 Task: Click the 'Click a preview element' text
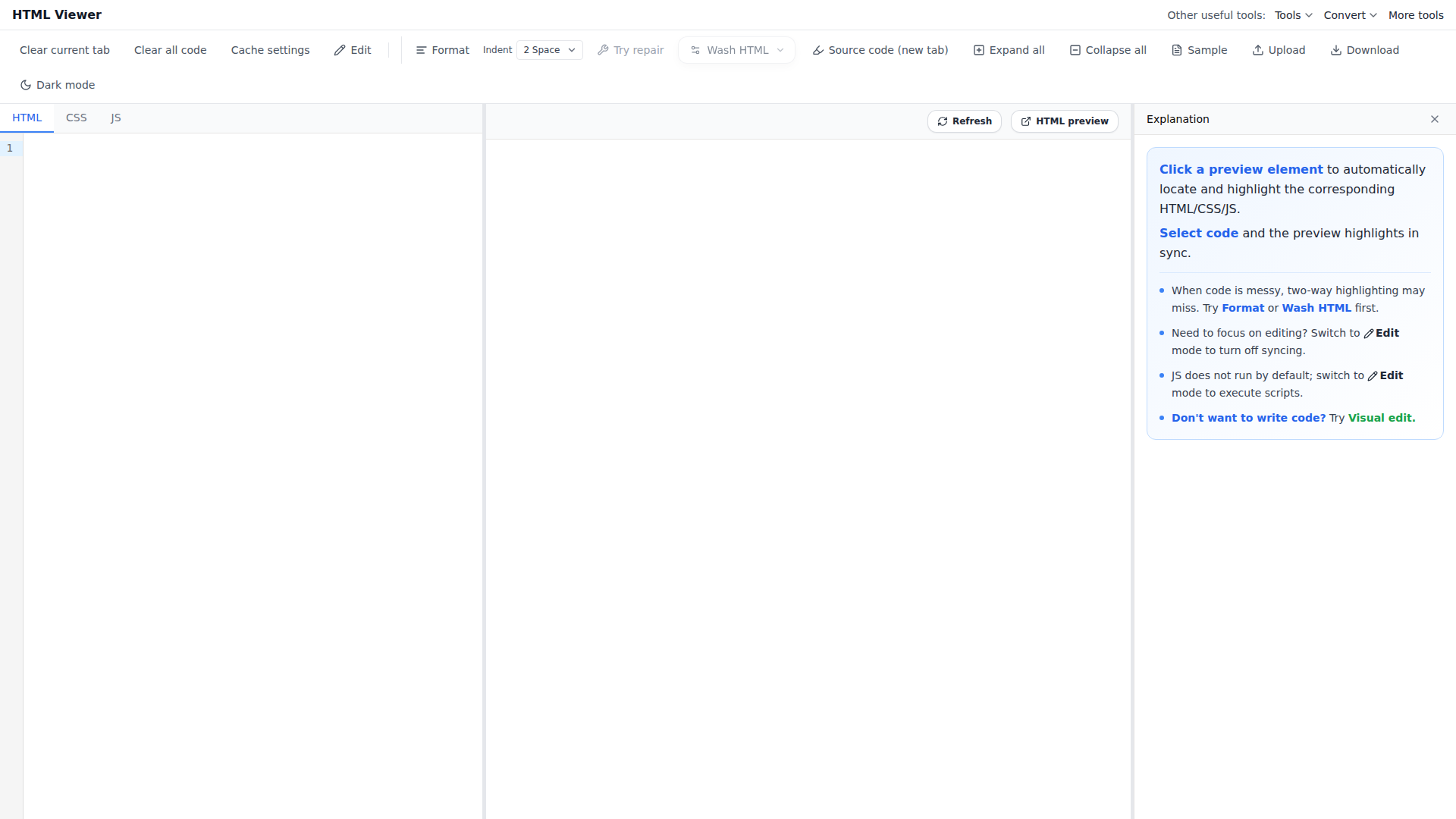tap(1241, 170)
